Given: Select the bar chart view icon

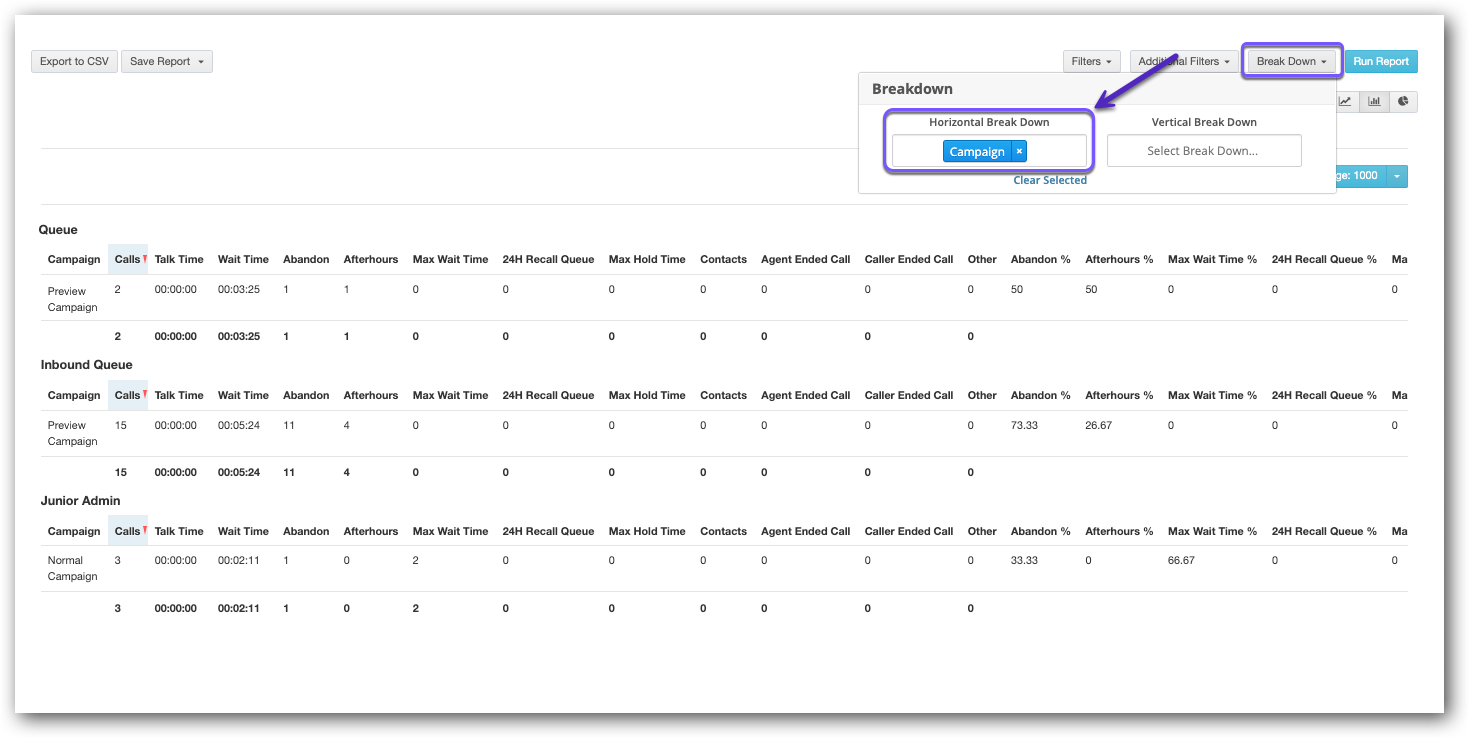Looking at the screenshot, I should point(1374,101).
